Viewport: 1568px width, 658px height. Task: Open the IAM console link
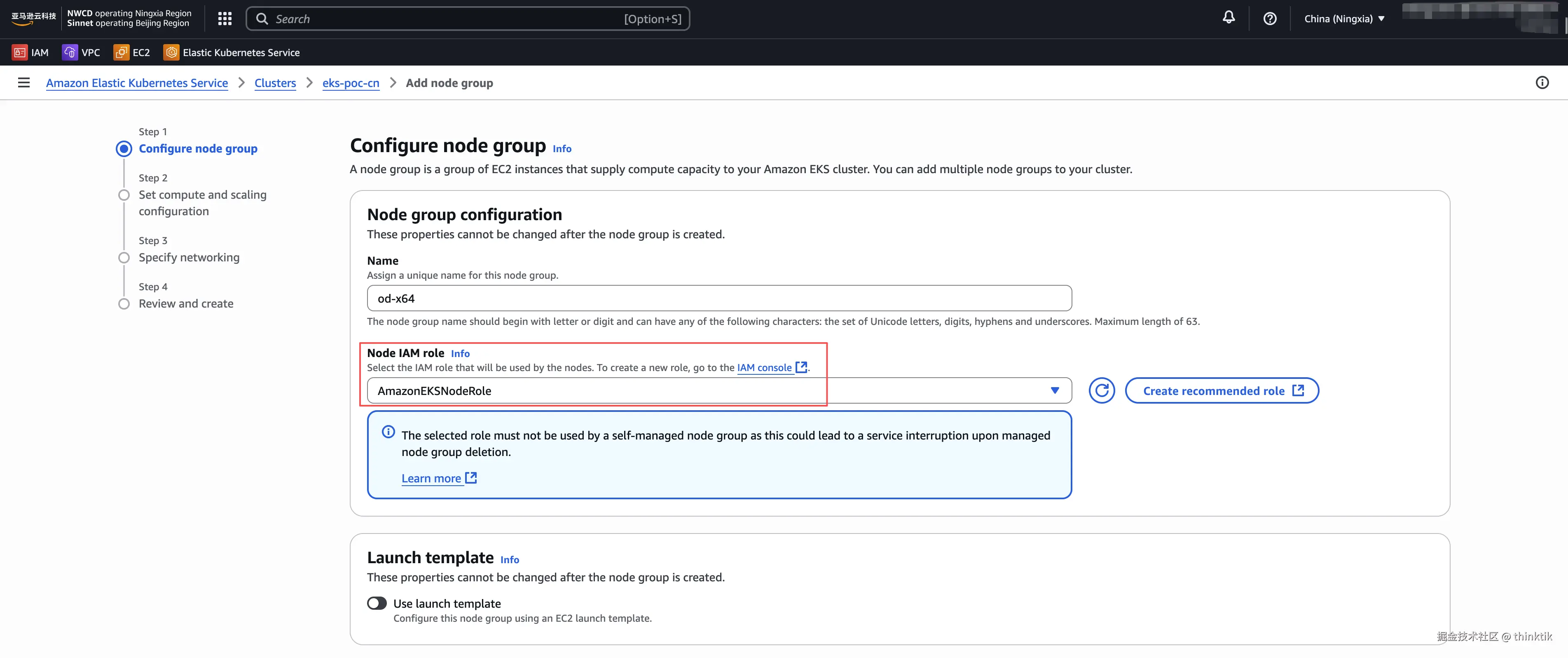pyautogui.click(x=765, y=367)
